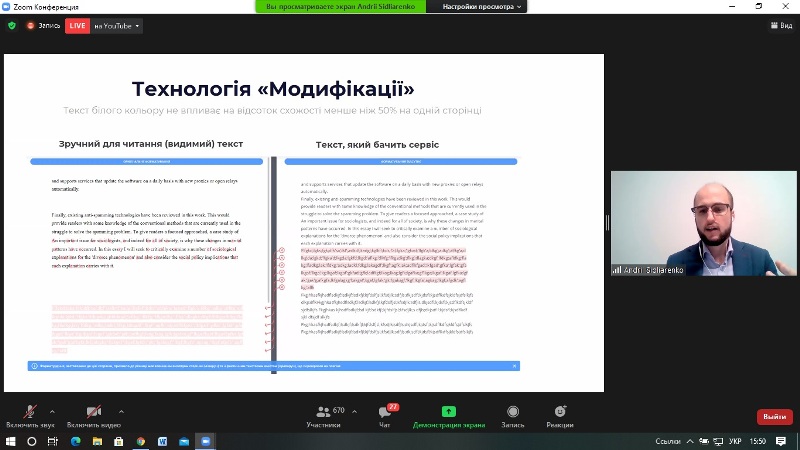Click the green encryption shield icon

12,26
